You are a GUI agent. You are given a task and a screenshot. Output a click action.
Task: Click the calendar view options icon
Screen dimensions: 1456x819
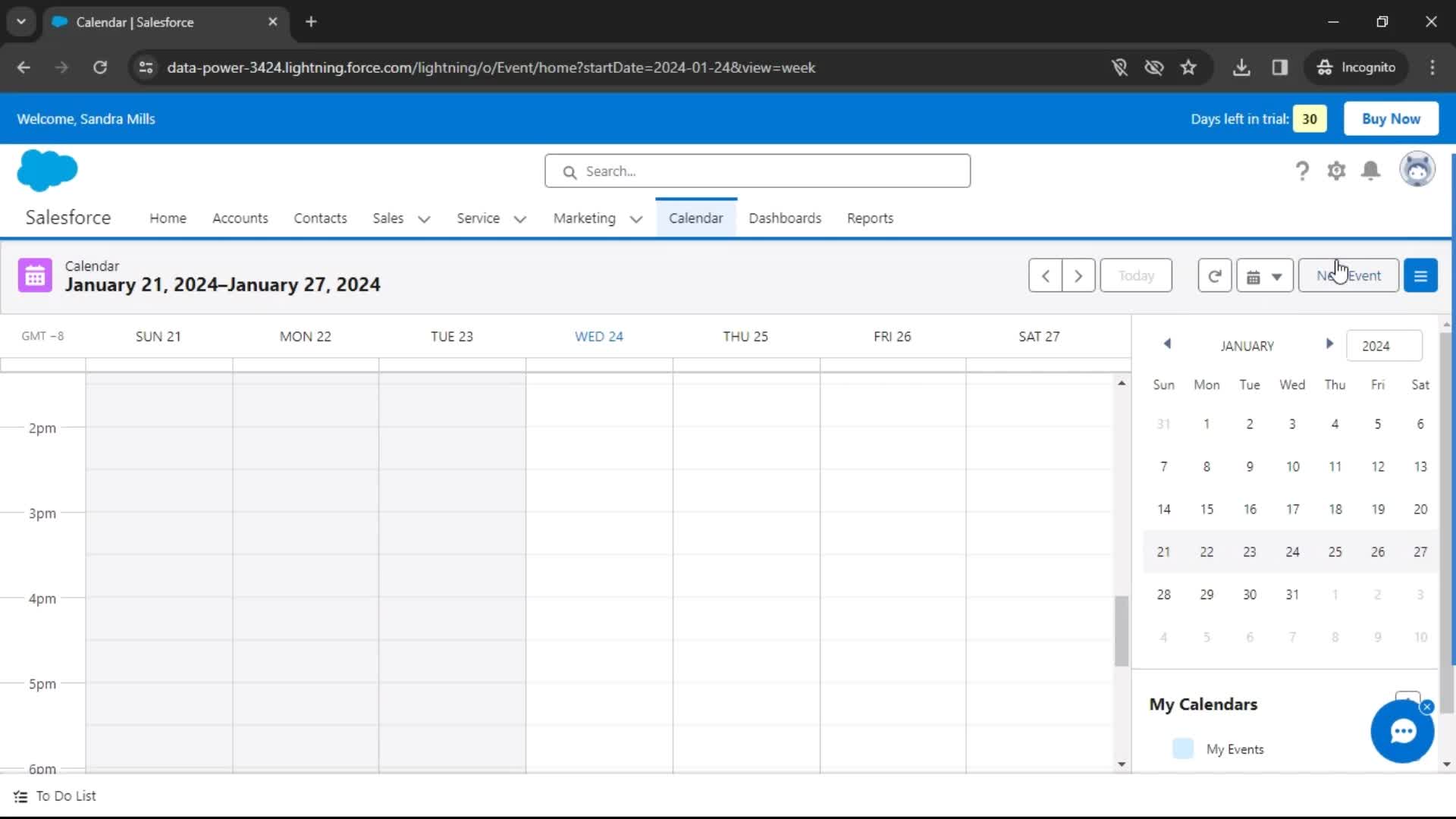pos(1262,275)
